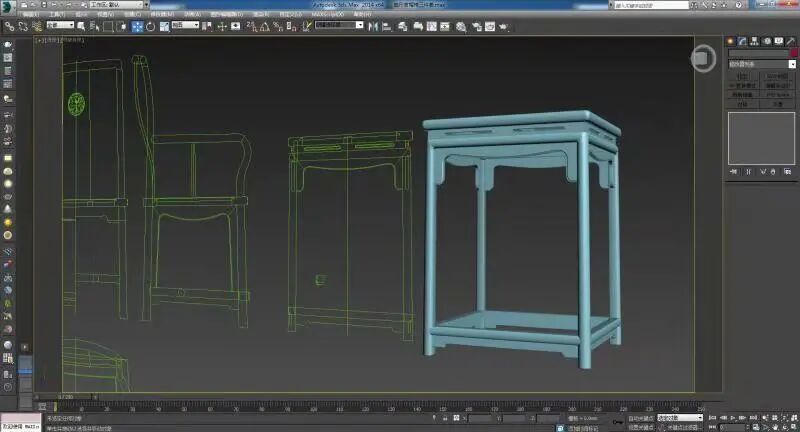Screen dimensions: 800x432
Task: Toggle the 3D Snaps button
Action: [252, 26]
